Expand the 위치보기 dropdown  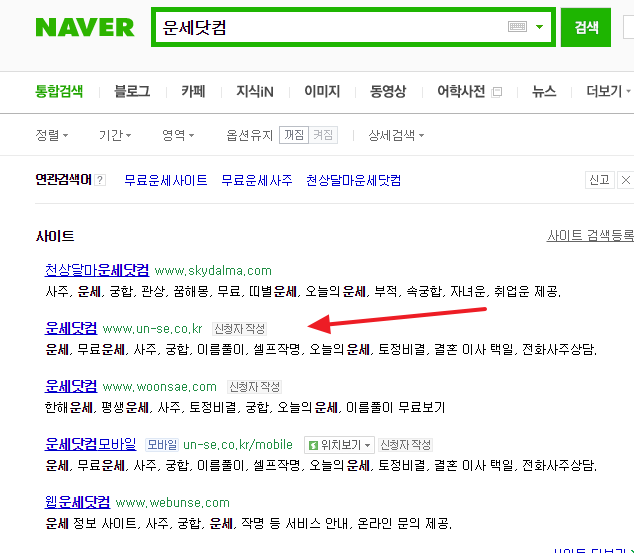[x=339, y=445]
